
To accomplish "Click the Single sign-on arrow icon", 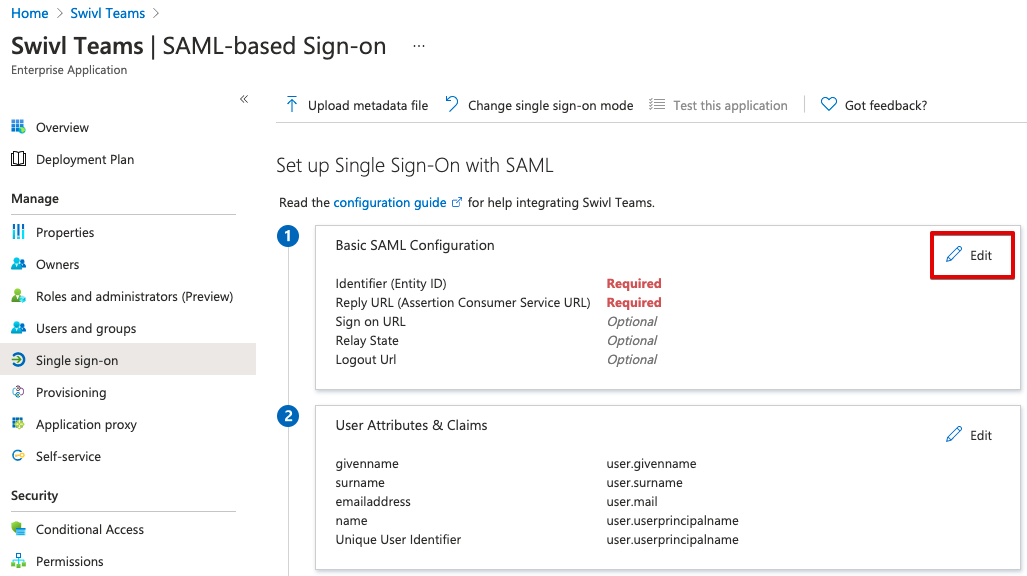I will 18,360.
